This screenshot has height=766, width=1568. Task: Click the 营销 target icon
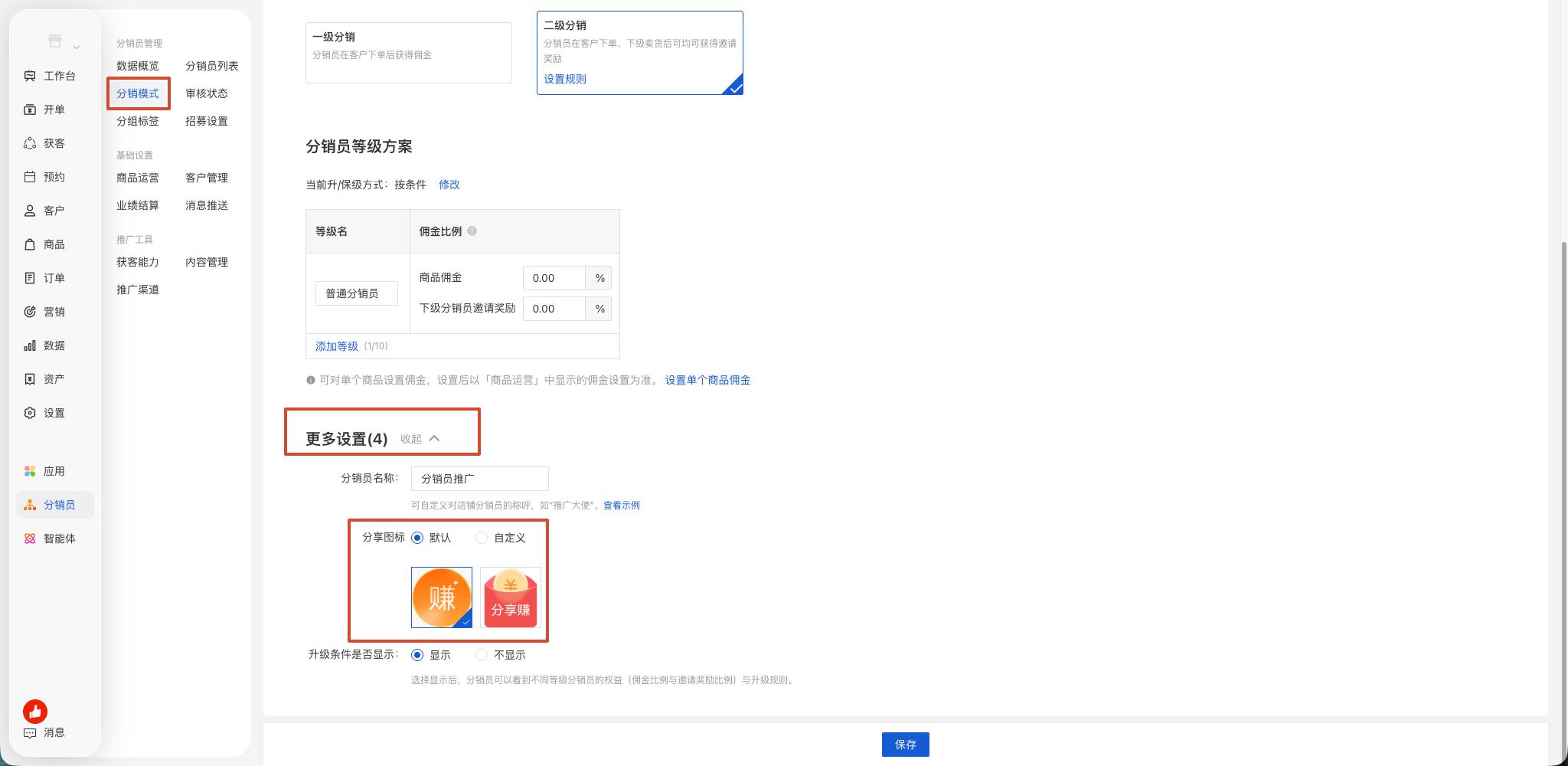pos(30,312)
